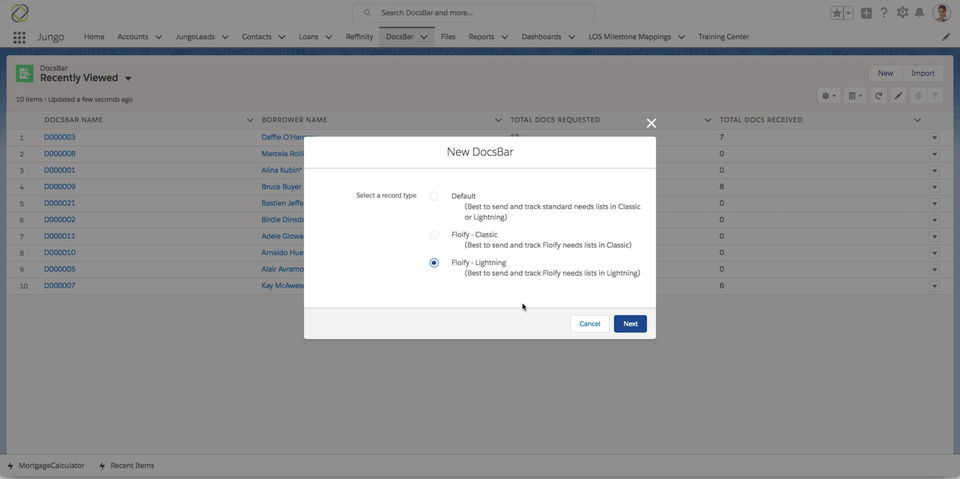The height and width of the screenshot is (479, 960).
Task: Open the favorites list dropdown arrow
Action: tap(849, 13)
